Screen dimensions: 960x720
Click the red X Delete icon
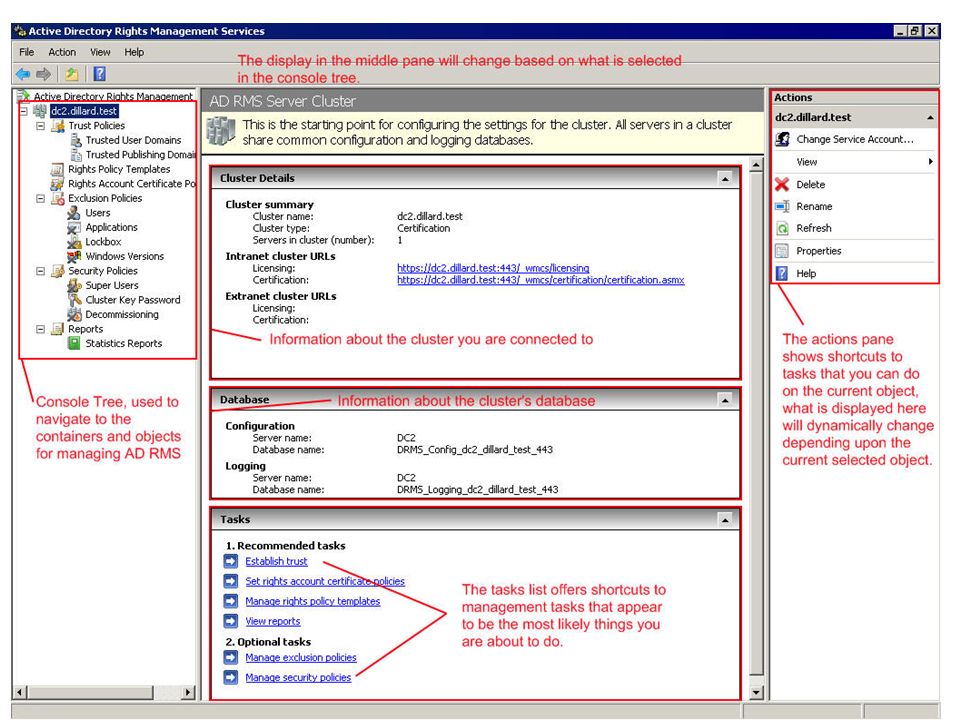click(782, 184)
